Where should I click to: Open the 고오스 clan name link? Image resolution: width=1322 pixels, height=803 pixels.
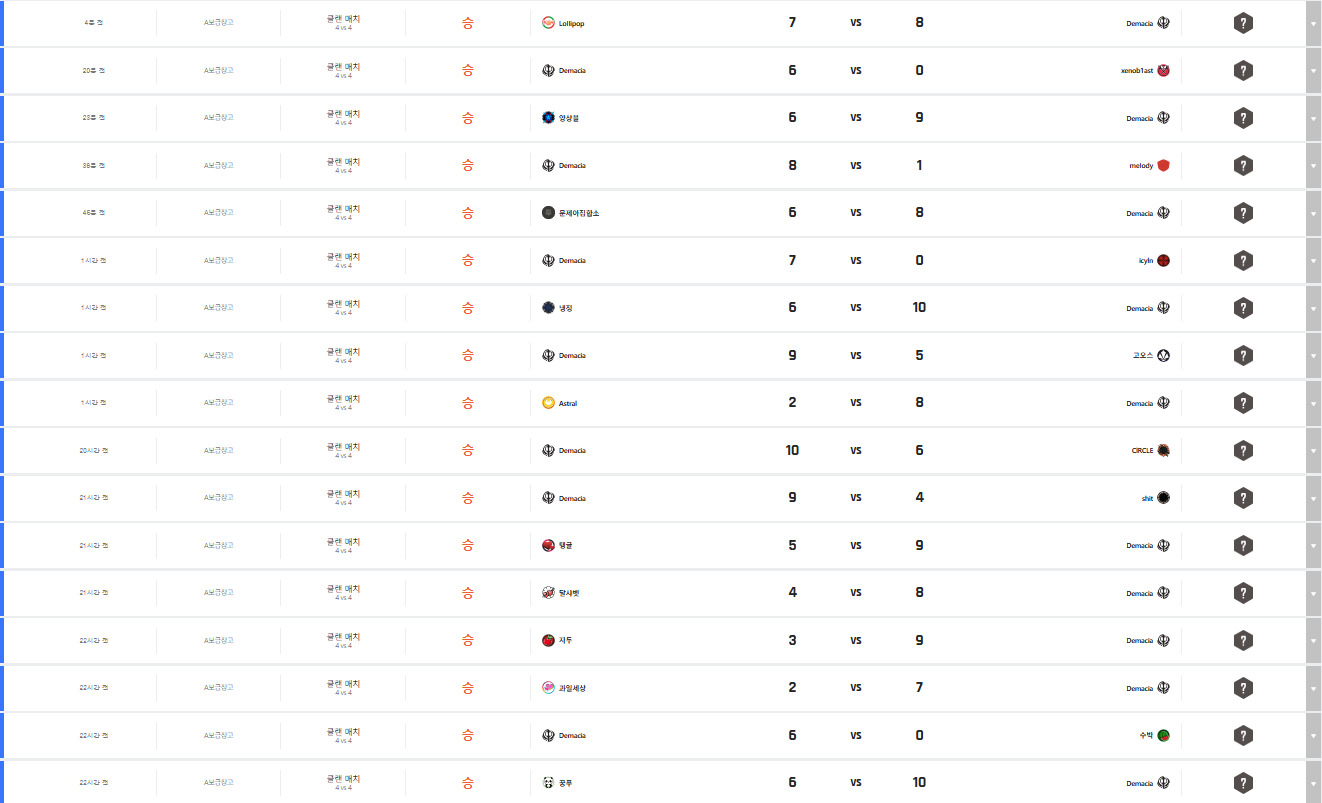pos(1143,356)
